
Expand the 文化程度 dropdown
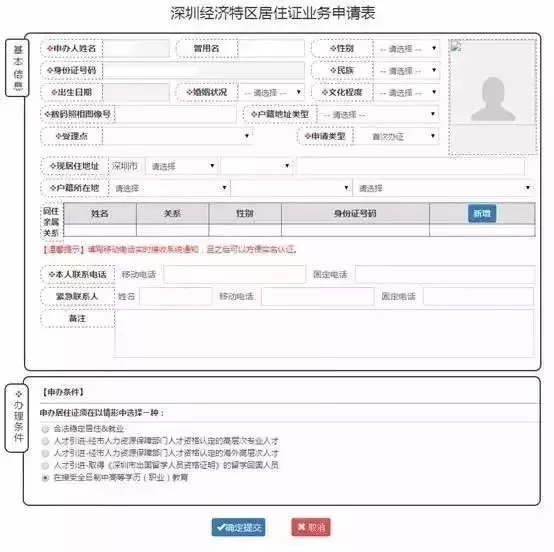pos(406,92)
